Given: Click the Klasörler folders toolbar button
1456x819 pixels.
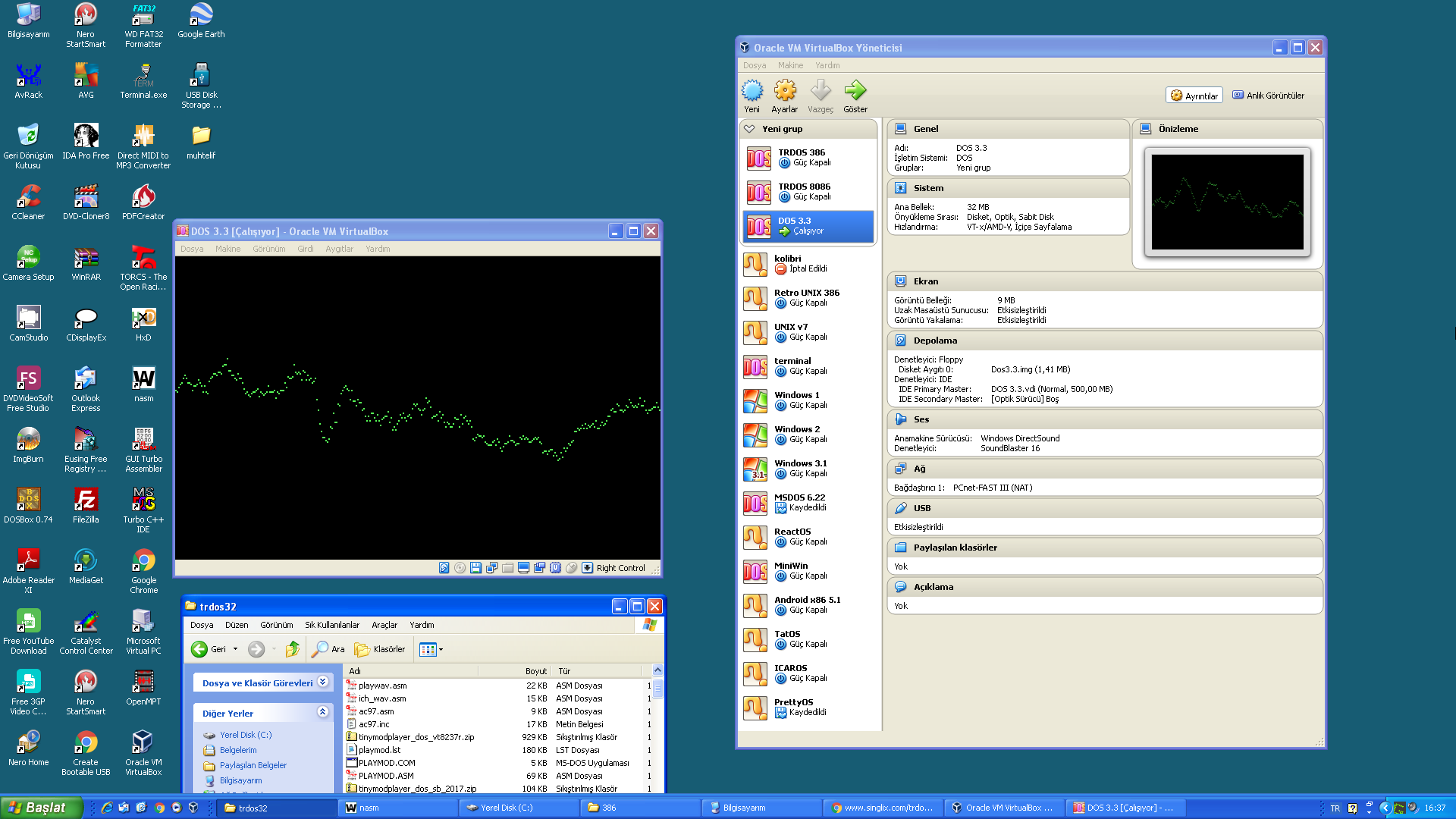Looking at the screenshot, I should click(x=380, y=649).
